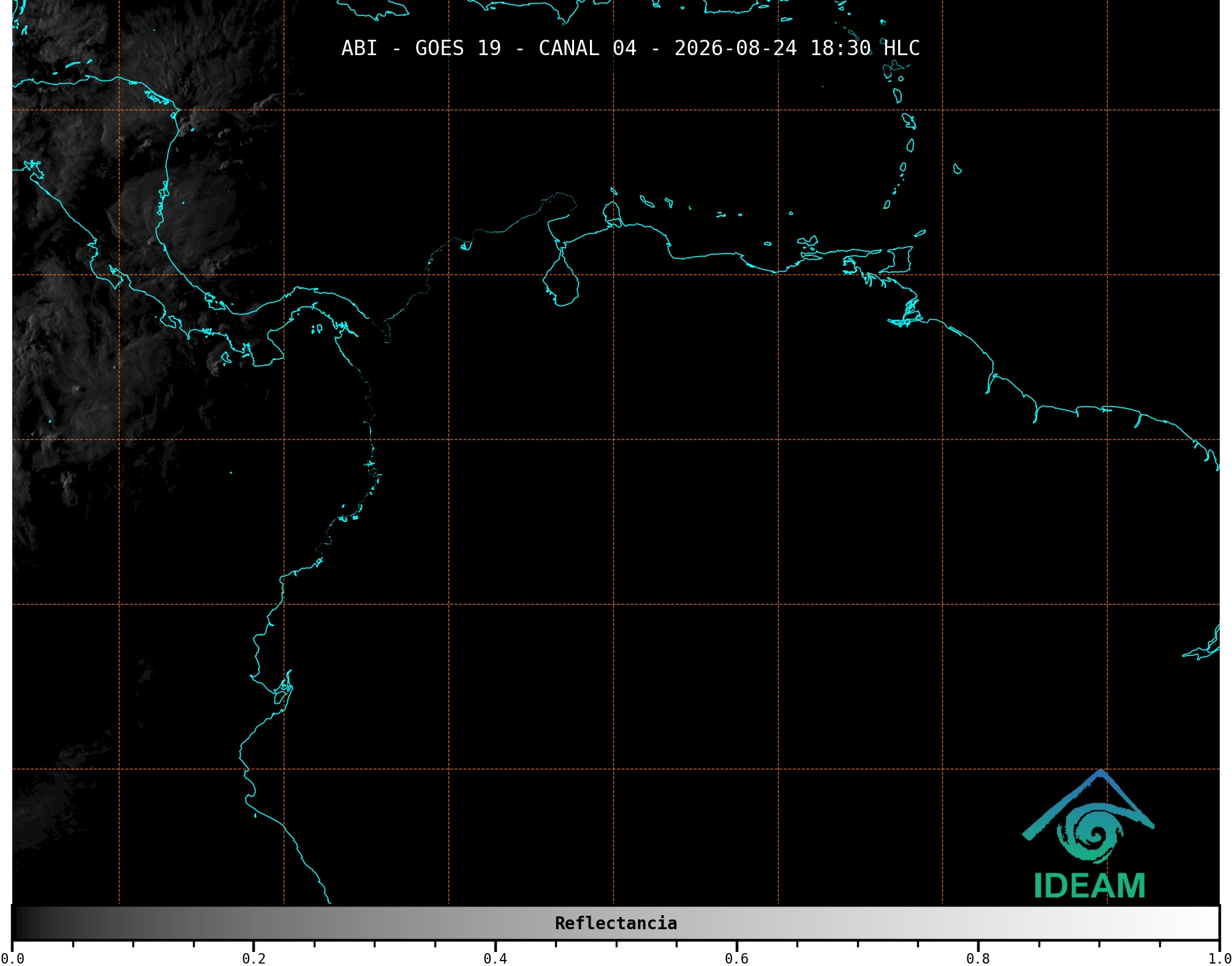Click the 0.4 colorbar tick label
1232x966 pixels.
coord(495,958)
